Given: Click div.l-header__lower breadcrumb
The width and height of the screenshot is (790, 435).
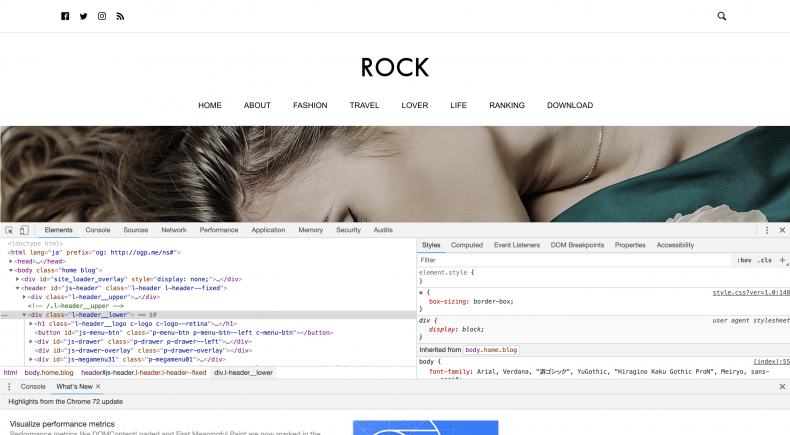Looking at the screenshot, I should tap(243, 373).
